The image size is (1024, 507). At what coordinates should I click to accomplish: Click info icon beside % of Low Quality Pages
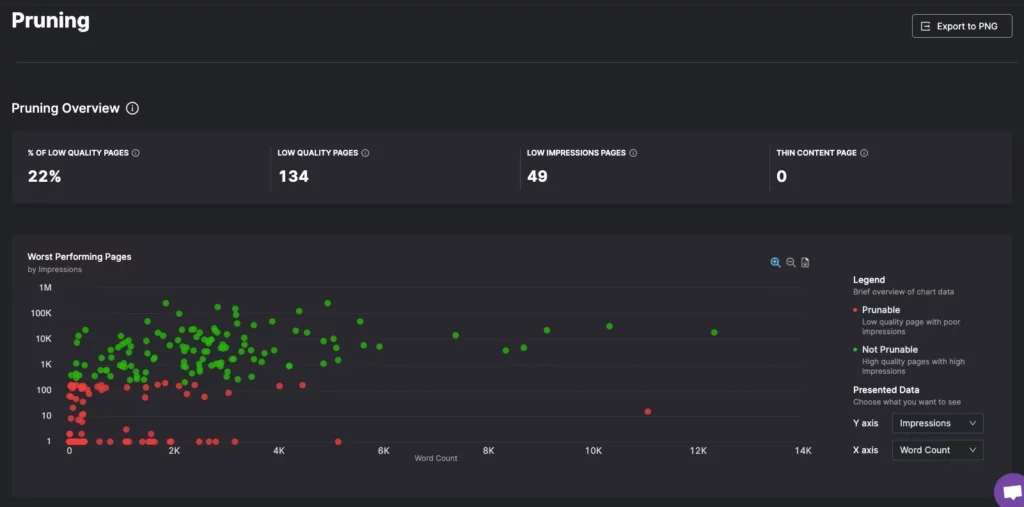(x=136, y=153)
